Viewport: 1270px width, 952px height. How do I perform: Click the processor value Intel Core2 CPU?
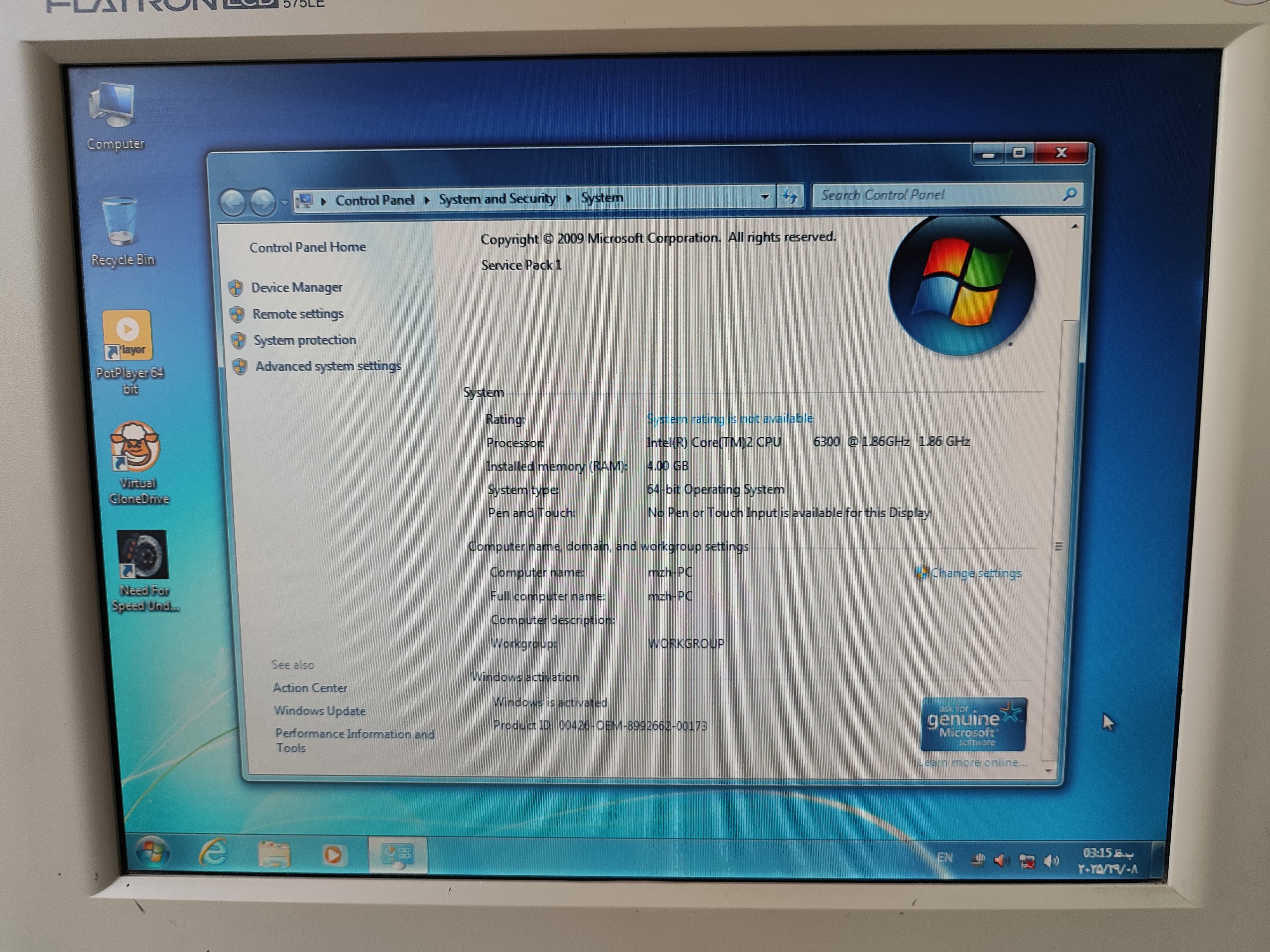[808, 442]
